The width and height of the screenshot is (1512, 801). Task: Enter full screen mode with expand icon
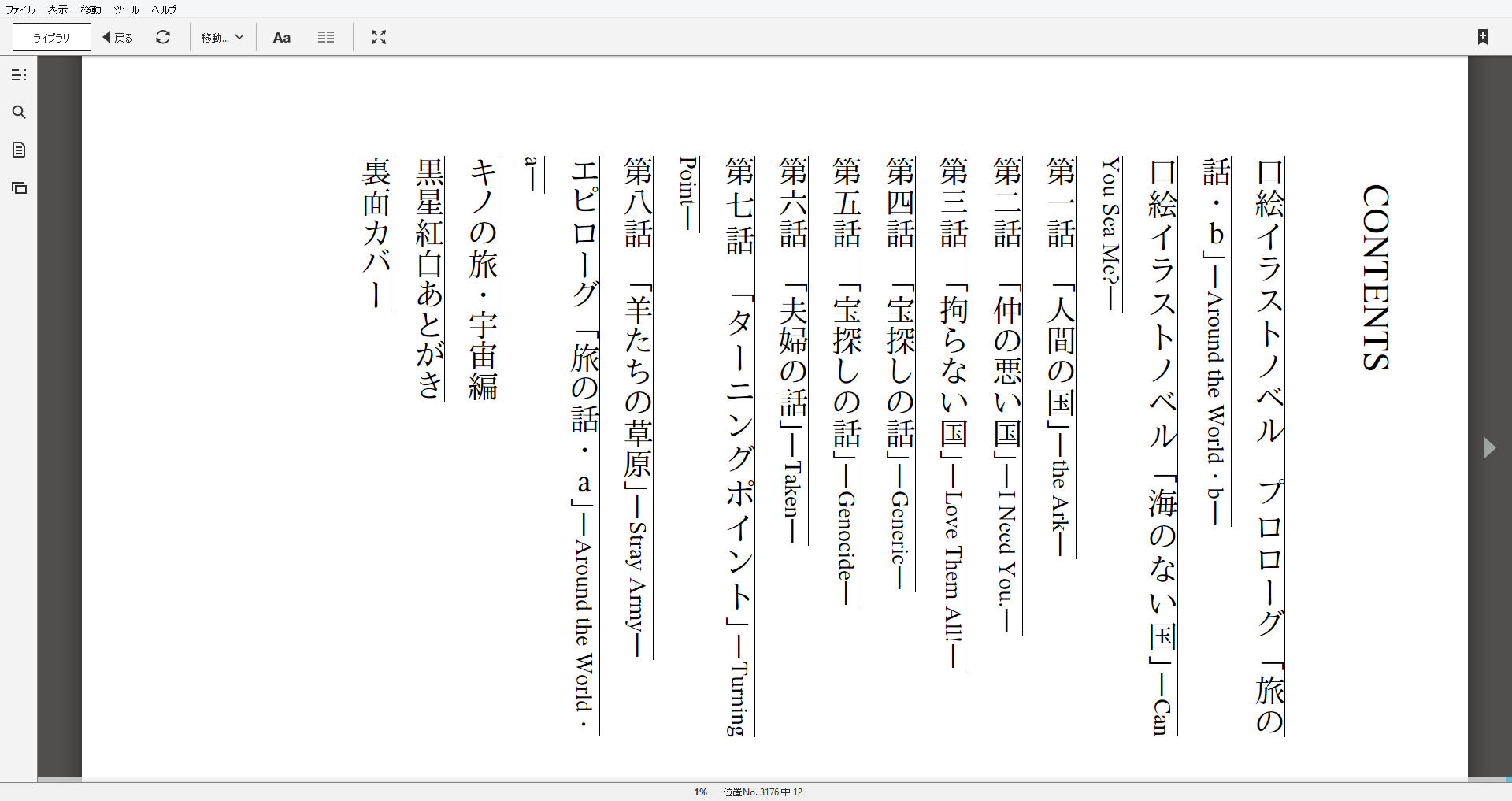tap(379, 37)
